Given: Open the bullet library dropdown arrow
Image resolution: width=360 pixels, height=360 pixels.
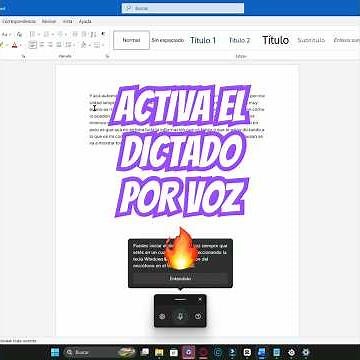Looking at the screenshot, I should click(x=38, y=34).
